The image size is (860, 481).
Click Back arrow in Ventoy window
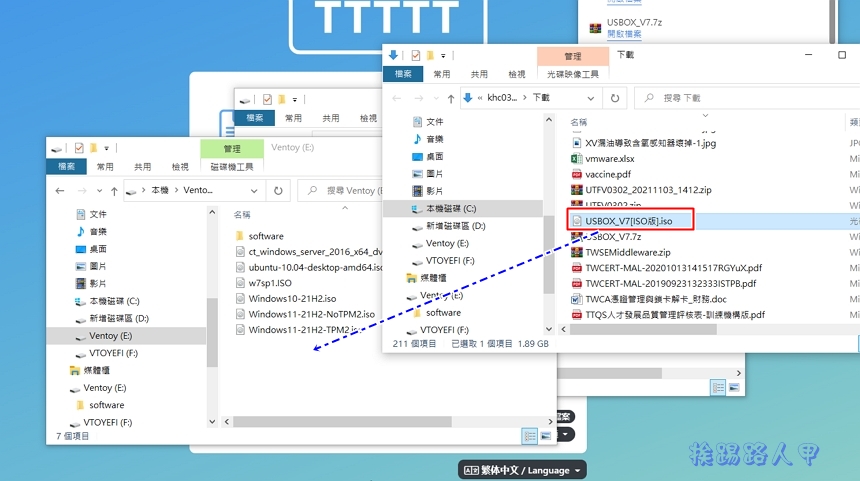[x=60, y=191]
